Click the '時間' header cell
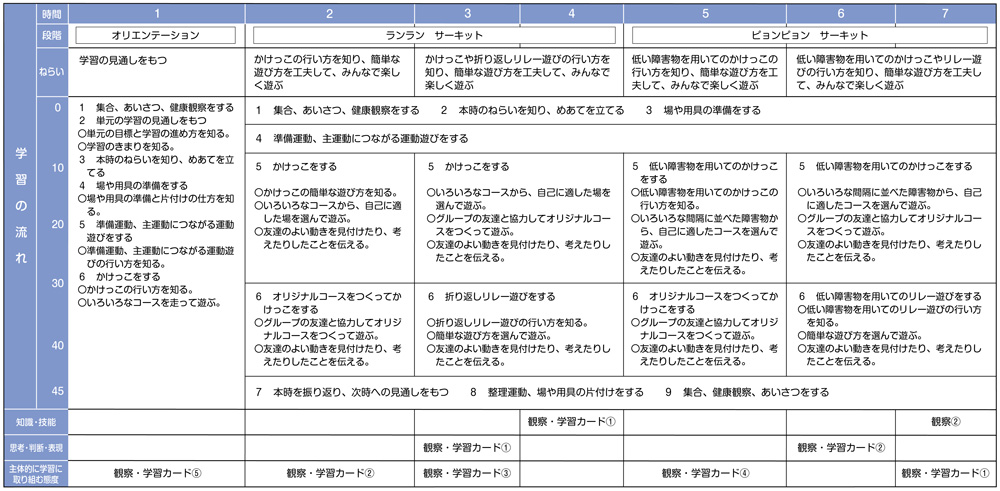The width and height of the screenshot is (1000, 491). (x=52, y=13)
